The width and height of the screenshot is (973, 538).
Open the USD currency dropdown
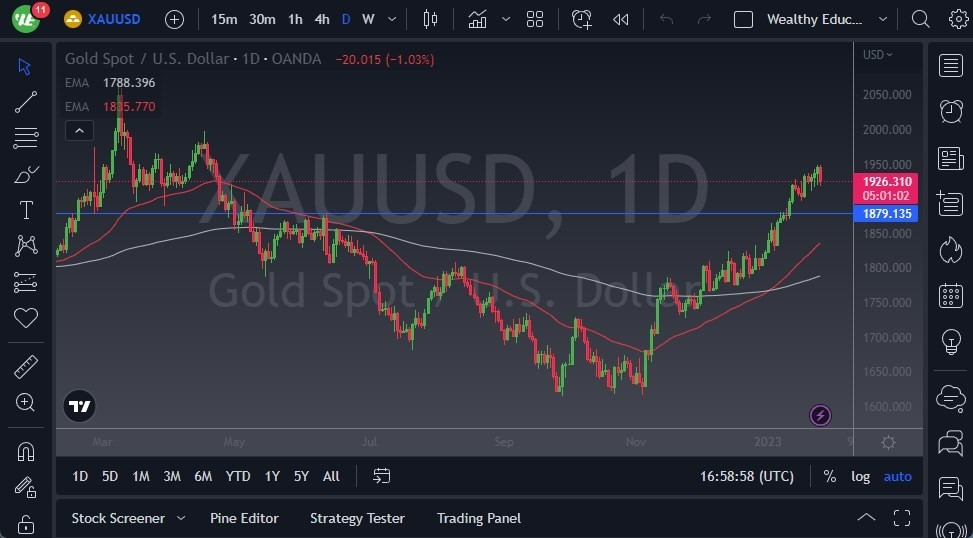click(x=878, y=55)
